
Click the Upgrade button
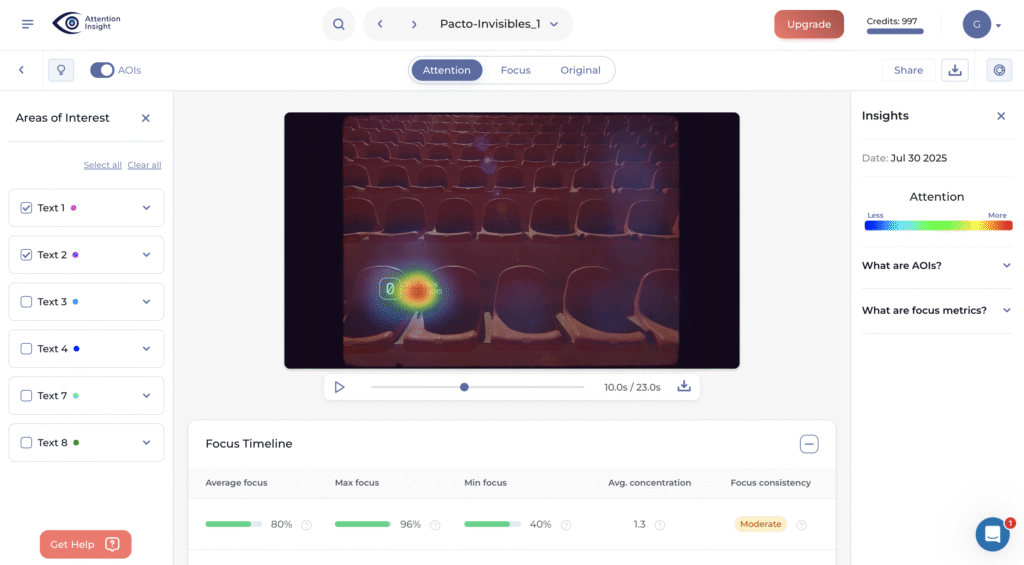pyautogui.click(x=808, y=24)
